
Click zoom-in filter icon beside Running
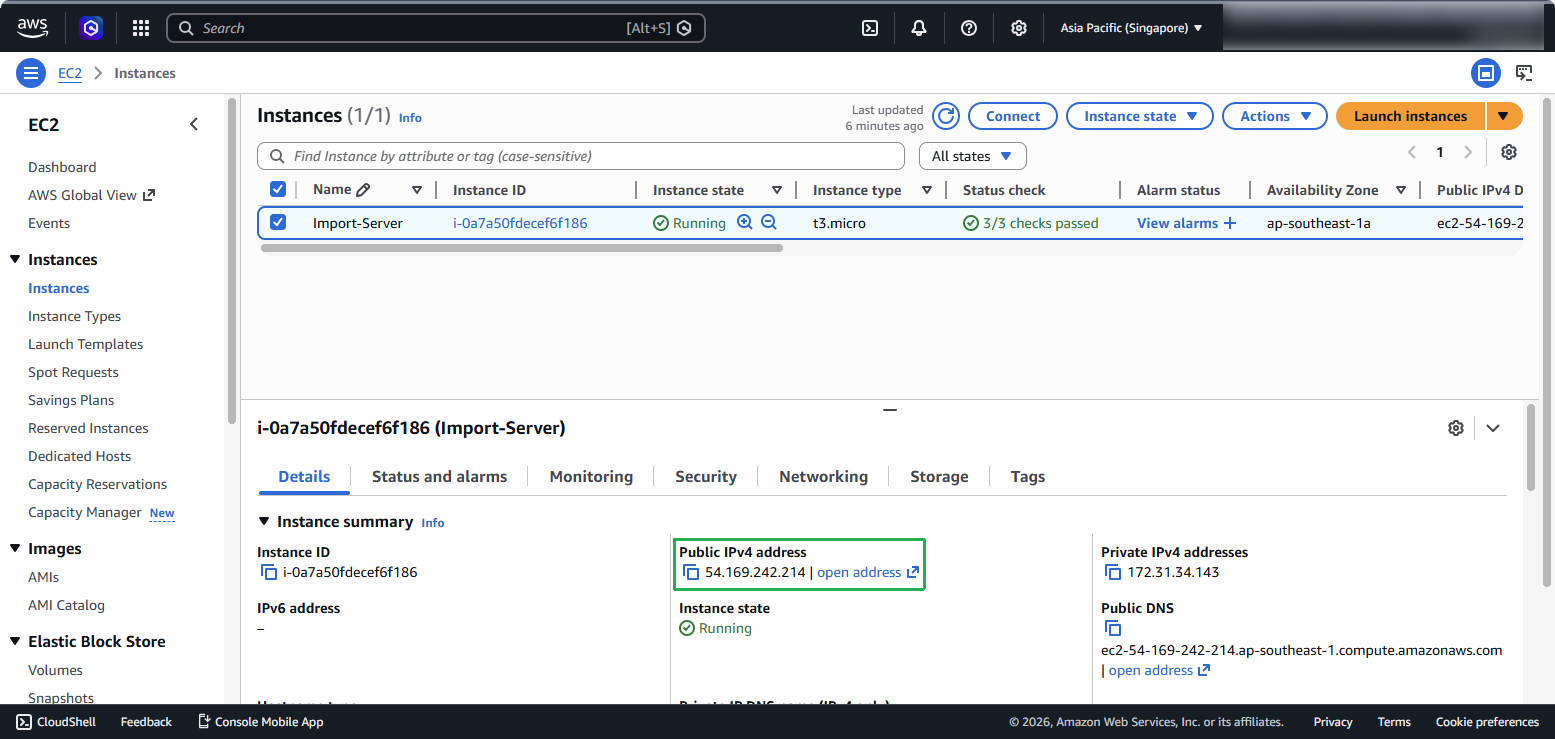click(744, 222)
